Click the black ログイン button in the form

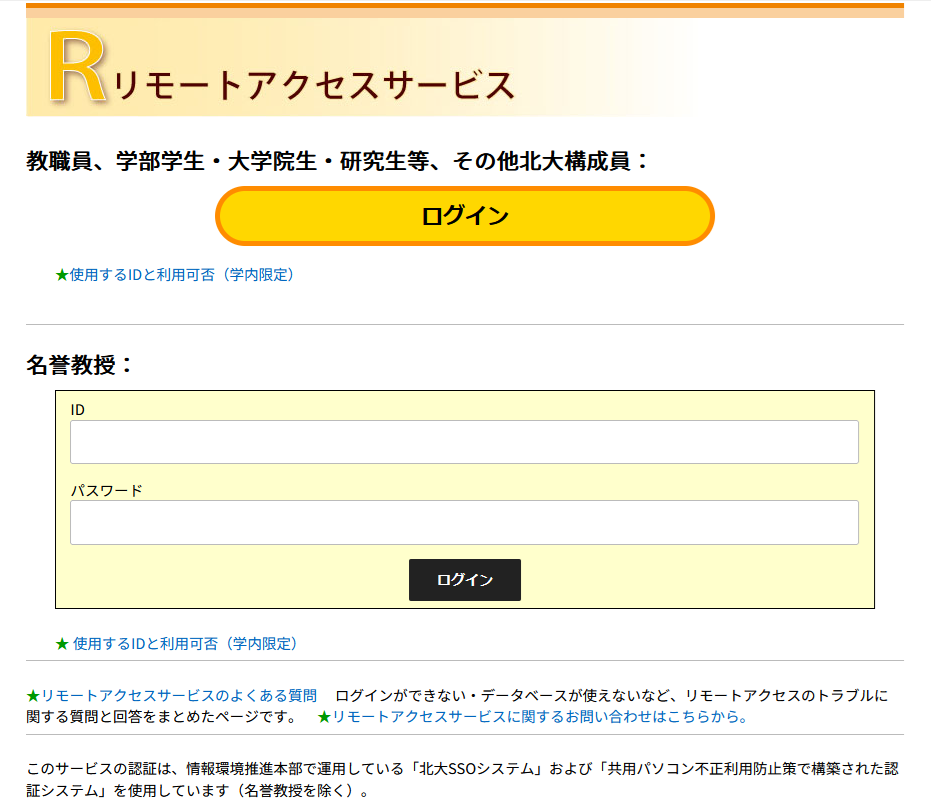[464, 579]
